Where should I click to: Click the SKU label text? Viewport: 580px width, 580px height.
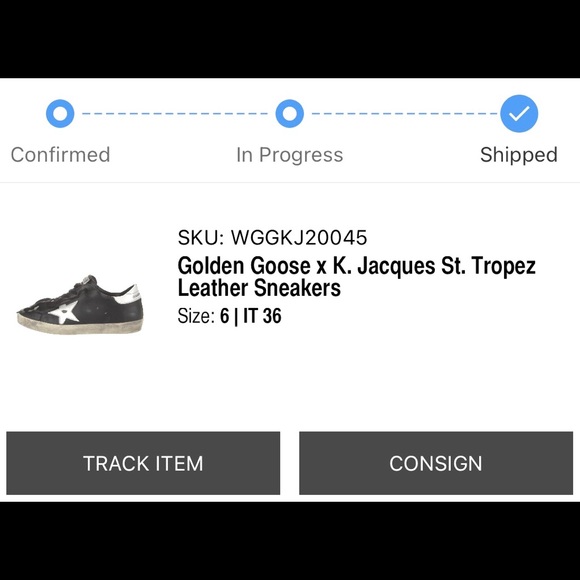pyautogui.click(x=201, y=237)
